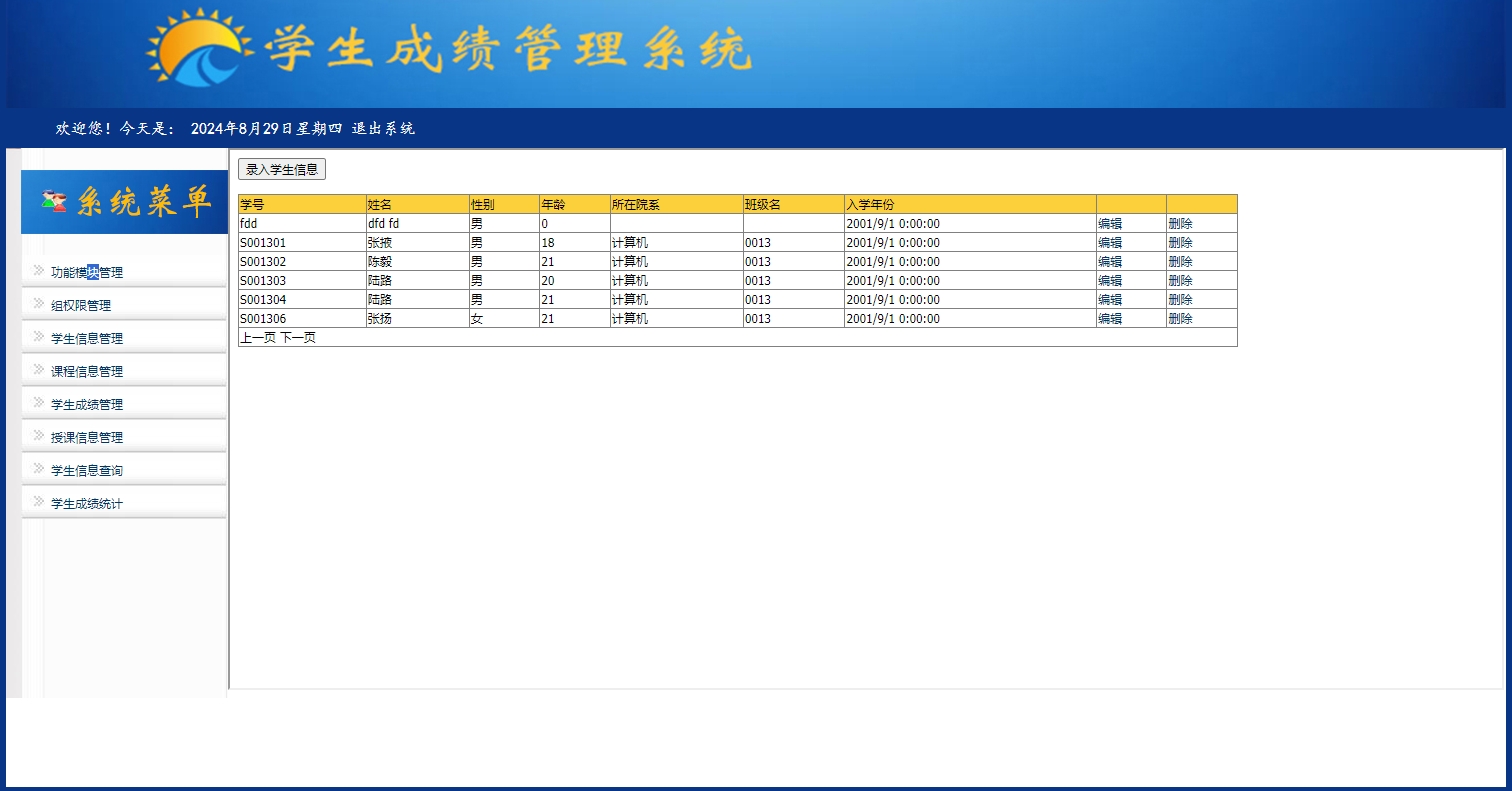
Task: Click the name cell 张扬
Action: (418, 318)
